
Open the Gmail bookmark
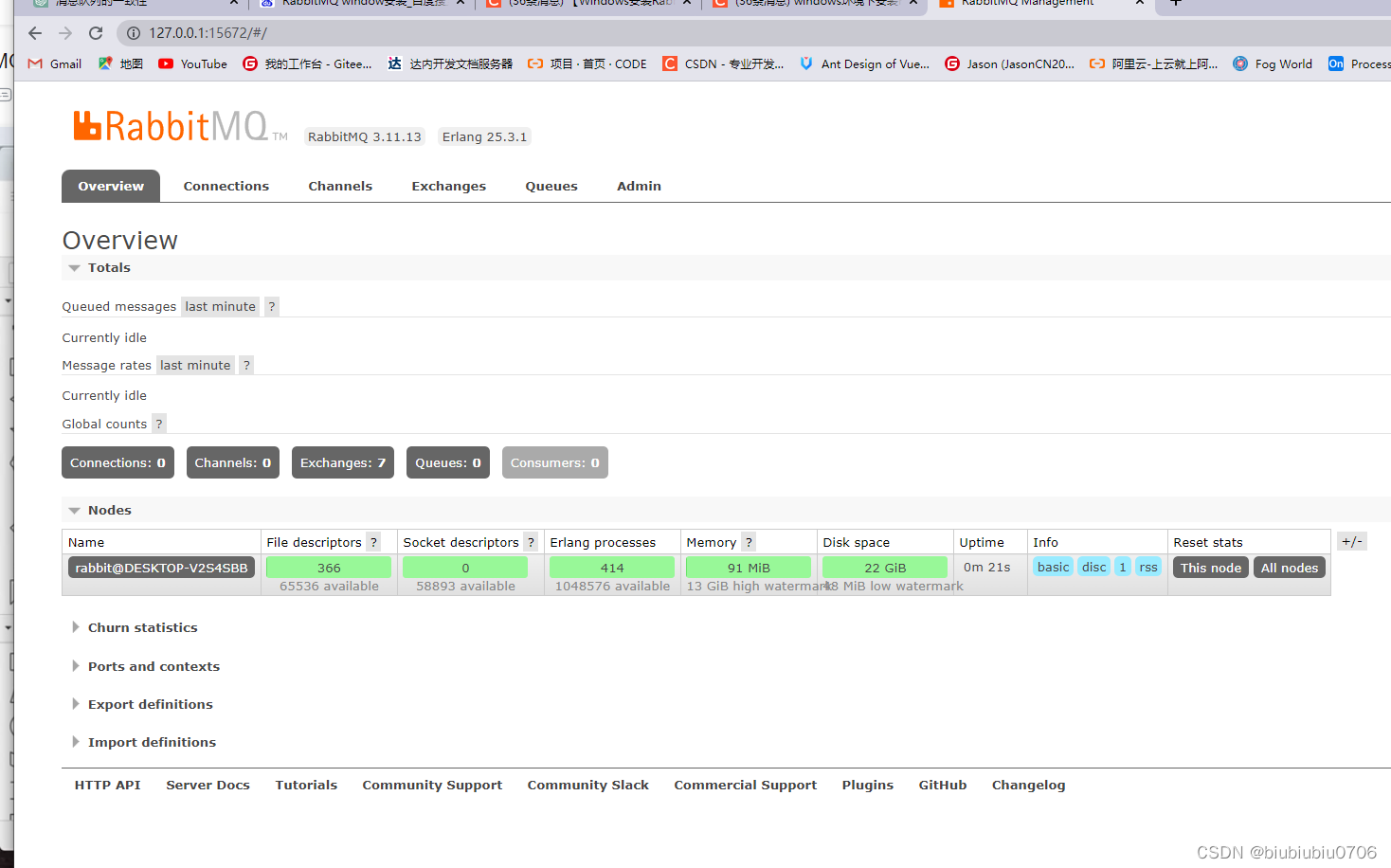[x=55, y=64]
